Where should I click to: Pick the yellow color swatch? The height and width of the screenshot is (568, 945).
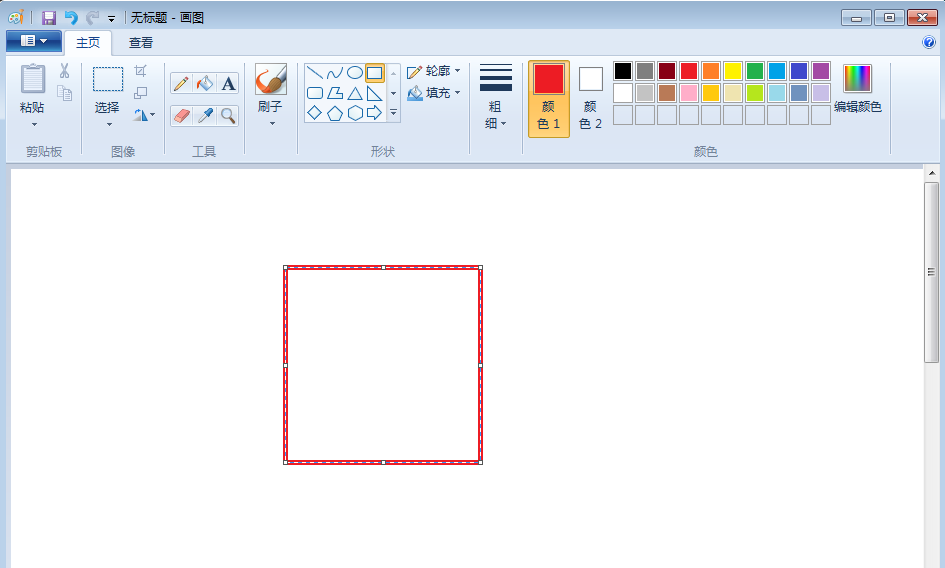(x=733, y=71)
